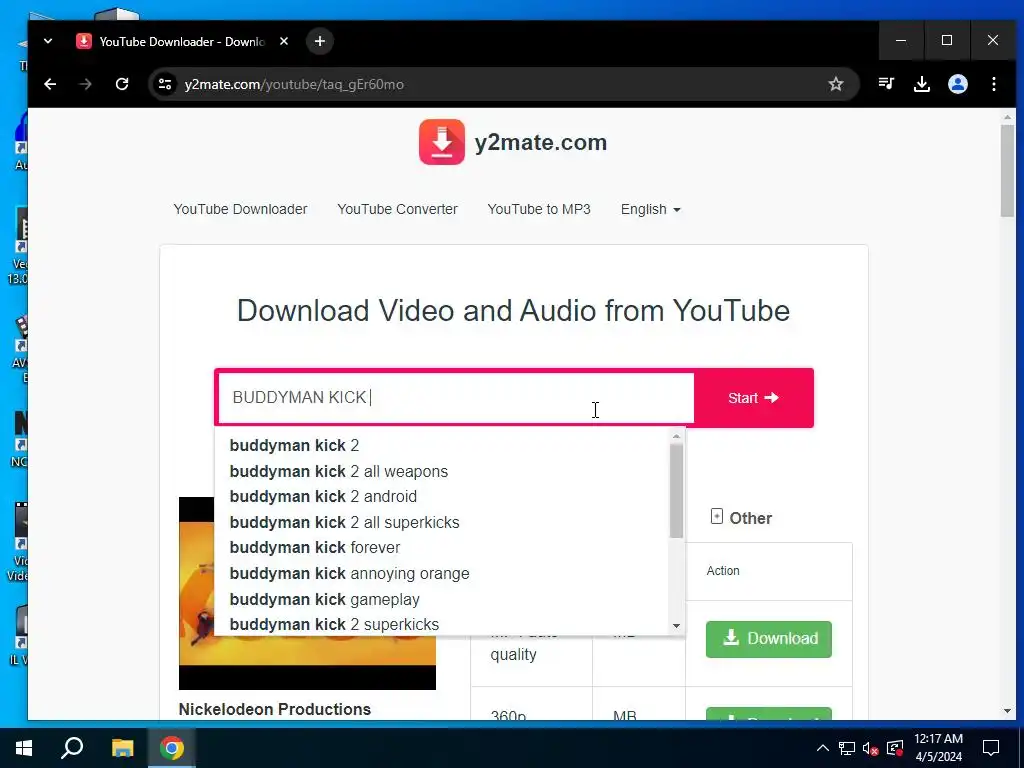
Task: Open Windows taskbar search
Action: pyautogui.click(x=72, y=748)
